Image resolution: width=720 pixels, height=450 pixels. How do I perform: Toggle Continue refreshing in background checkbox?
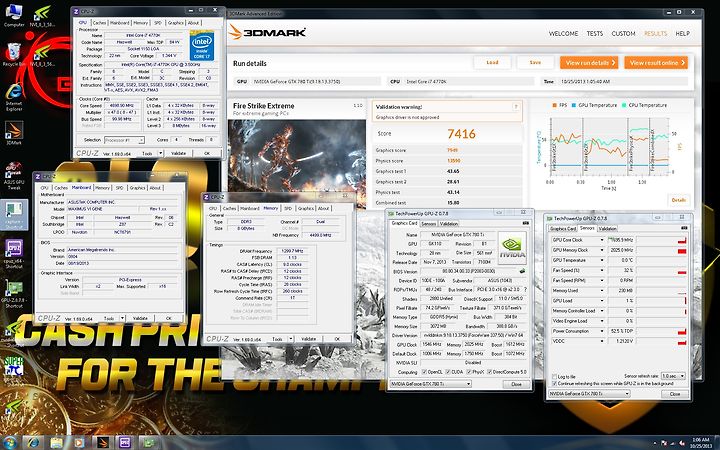(x=554, y=383)
